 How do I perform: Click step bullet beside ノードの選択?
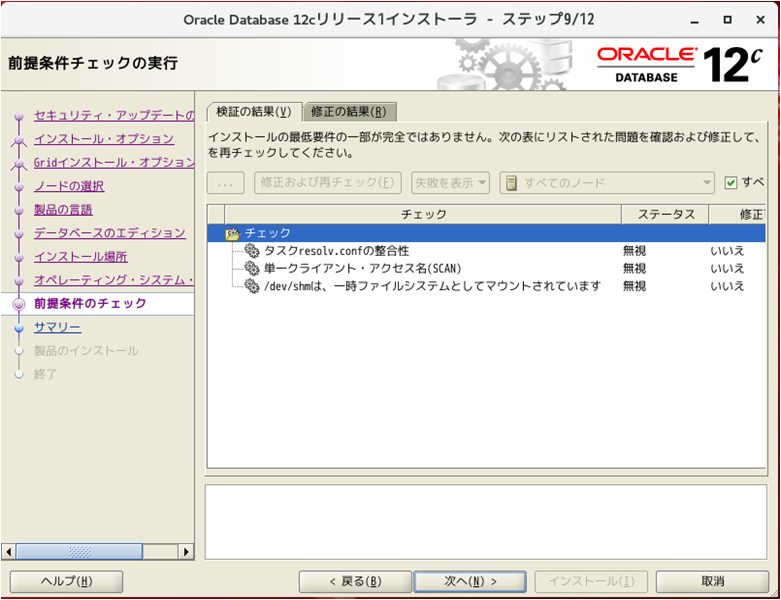19,187
